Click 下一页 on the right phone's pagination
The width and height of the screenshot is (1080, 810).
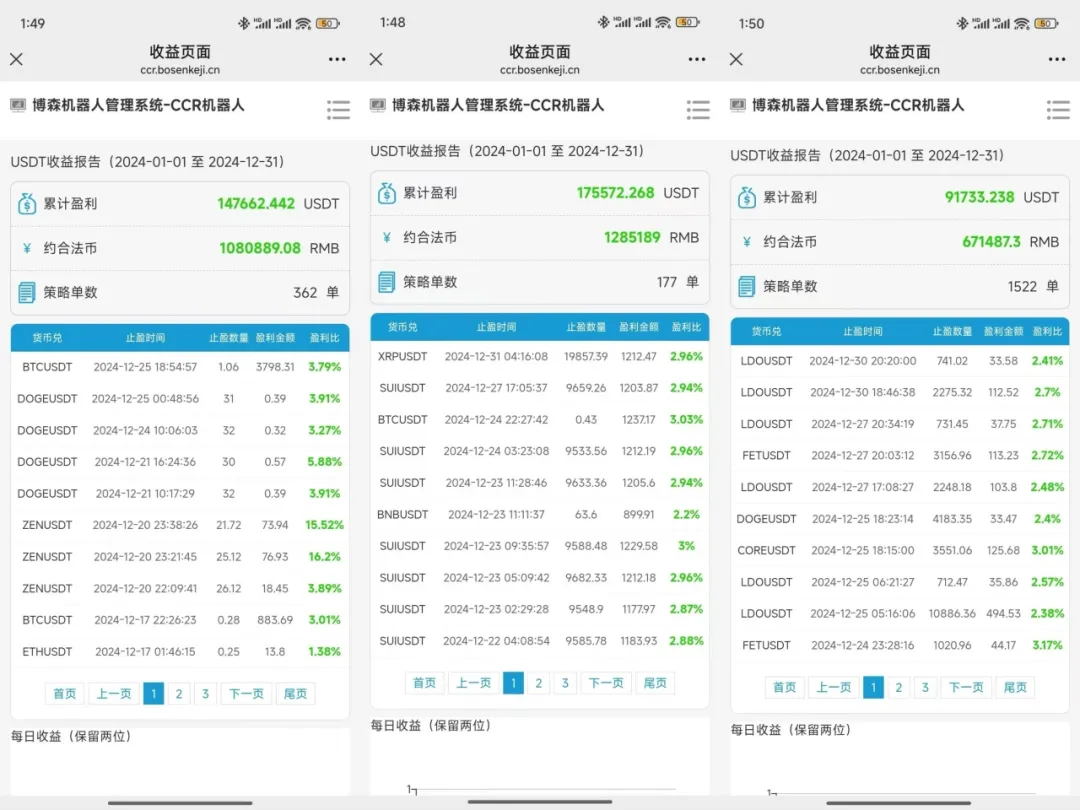point(966,687)
